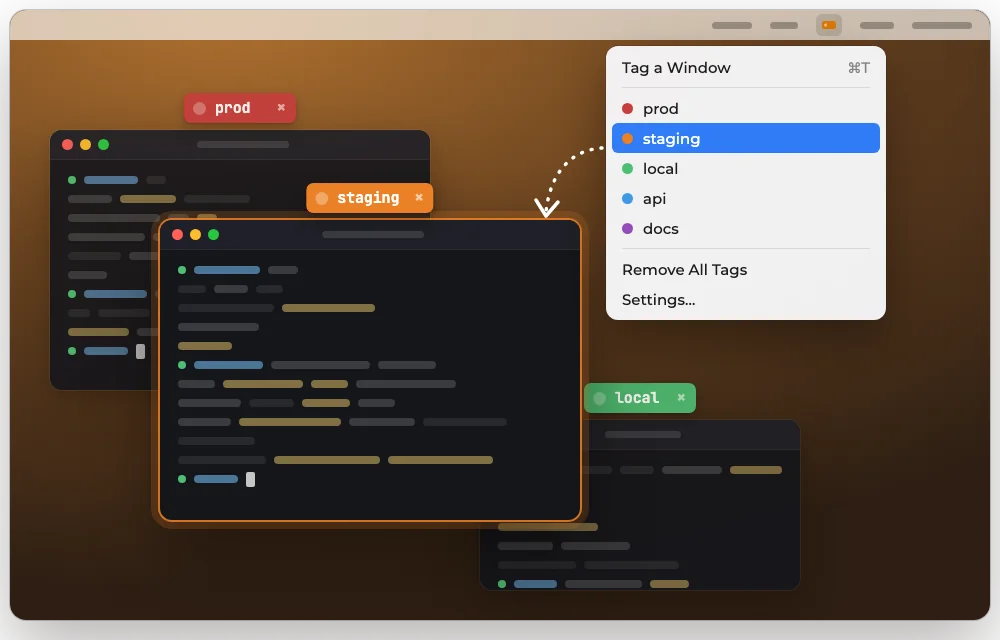Screen dimensions: 1000x640
Task: Maximize the staging terminal window with green button
Action: pyautogui.click(x=214, y=235)
